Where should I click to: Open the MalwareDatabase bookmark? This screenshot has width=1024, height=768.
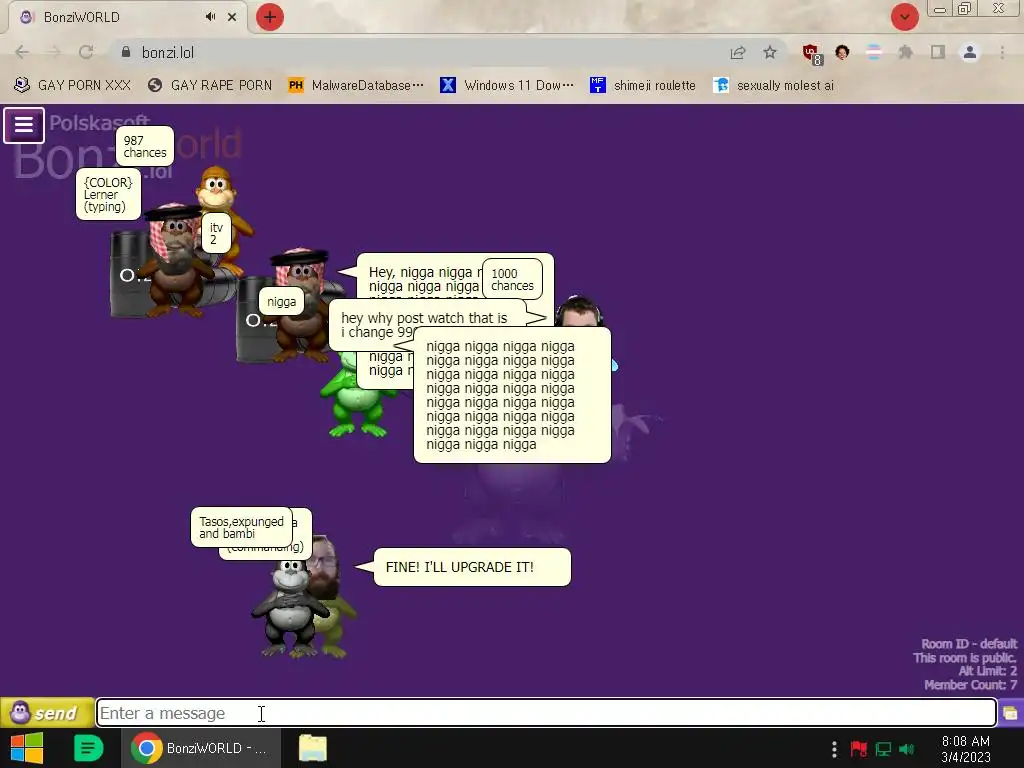coord(356,85)
